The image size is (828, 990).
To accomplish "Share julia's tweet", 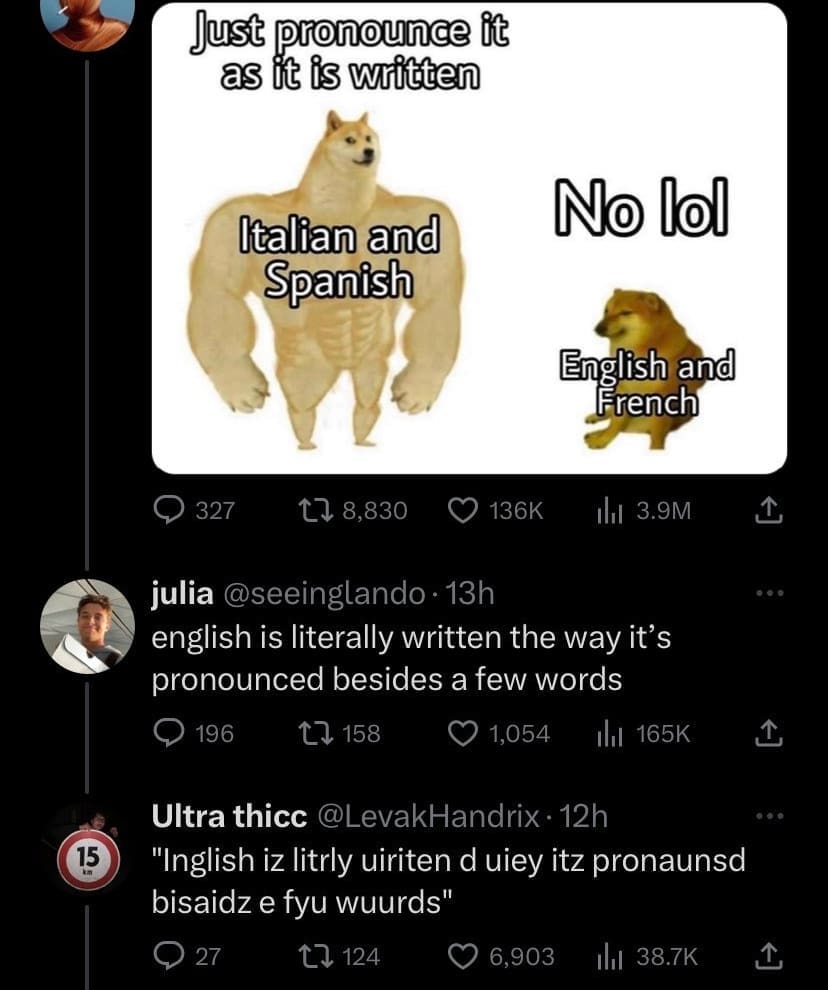I will click(x=769, y=734).
